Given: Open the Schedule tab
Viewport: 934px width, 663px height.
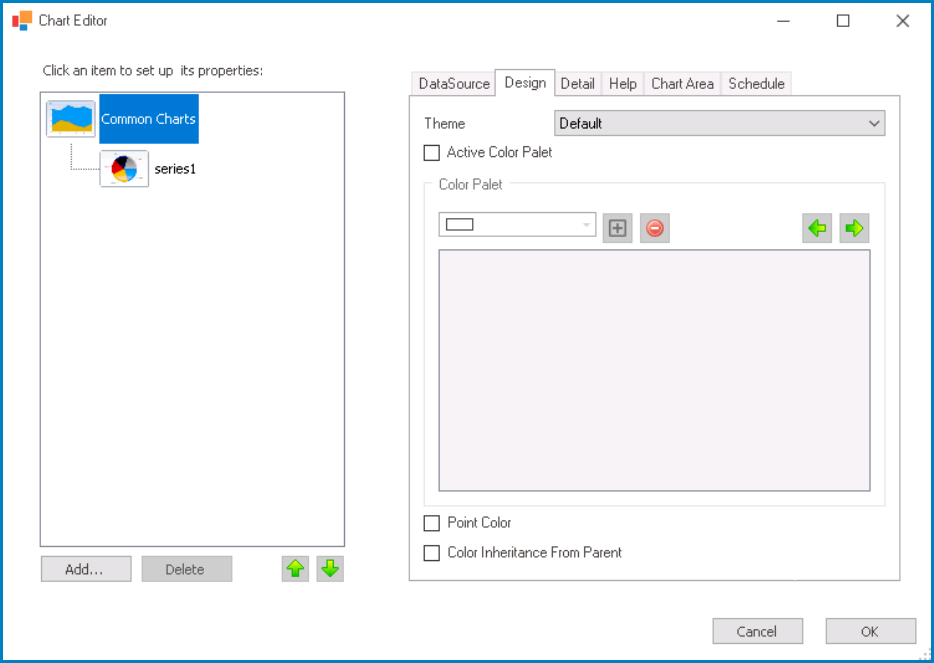Looking at the screenshot, I should 756,83.
